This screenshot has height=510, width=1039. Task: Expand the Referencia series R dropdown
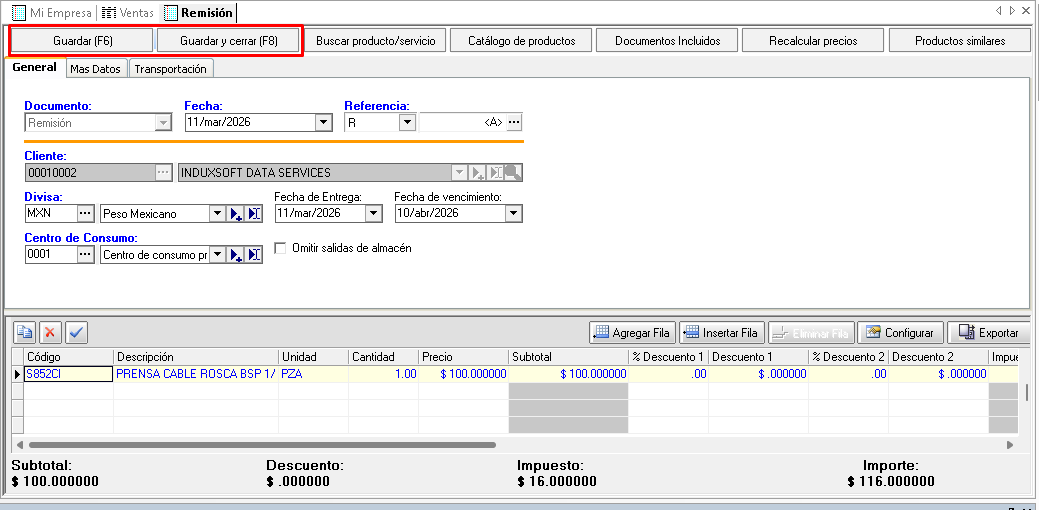[x=406, y=123]
